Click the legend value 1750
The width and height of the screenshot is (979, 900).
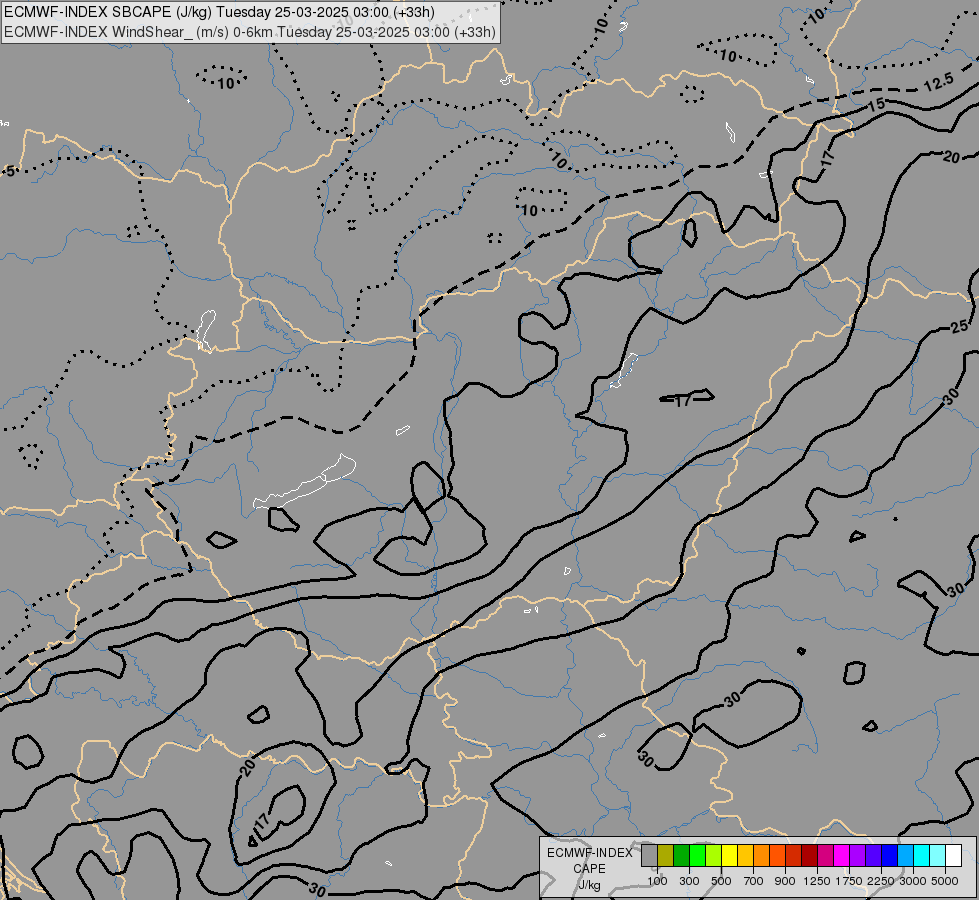(x=849, y=881)
